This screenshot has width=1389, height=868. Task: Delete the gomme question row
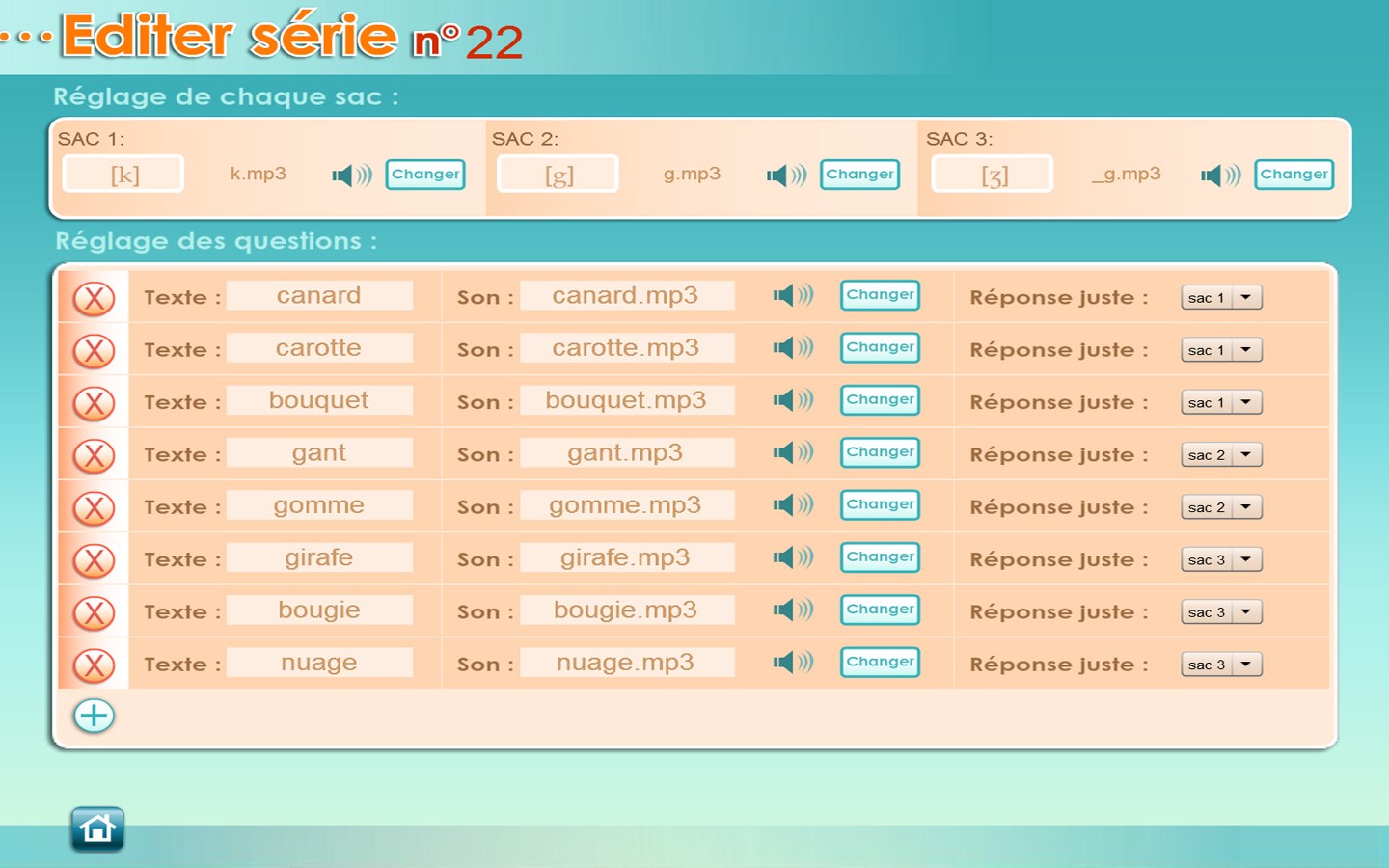[95, 507]
